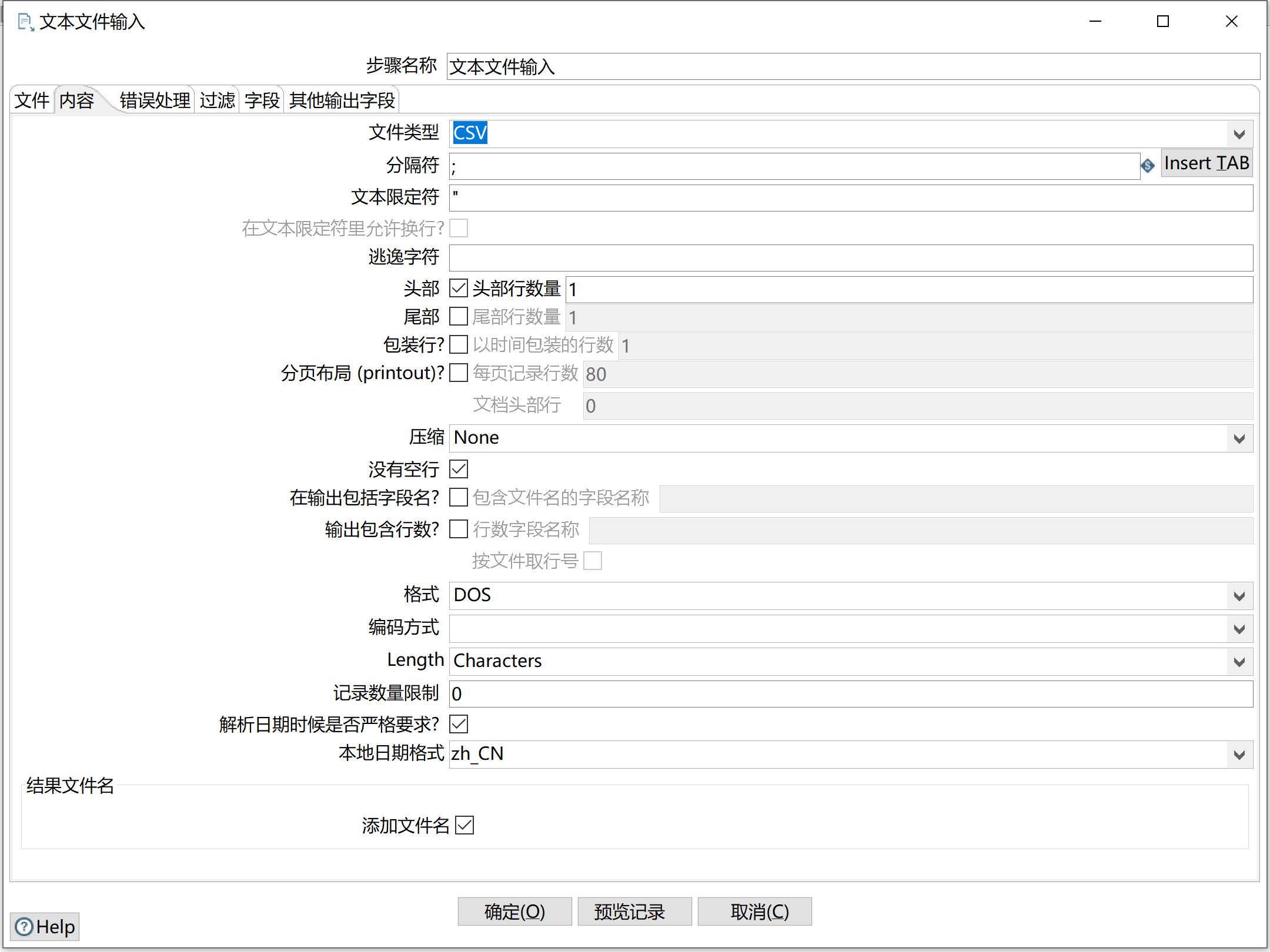Viewport: 1270px width, 952px height.
Task: Enable the 在输出包括字段名? checkbox
Action: tap(459, 497)
